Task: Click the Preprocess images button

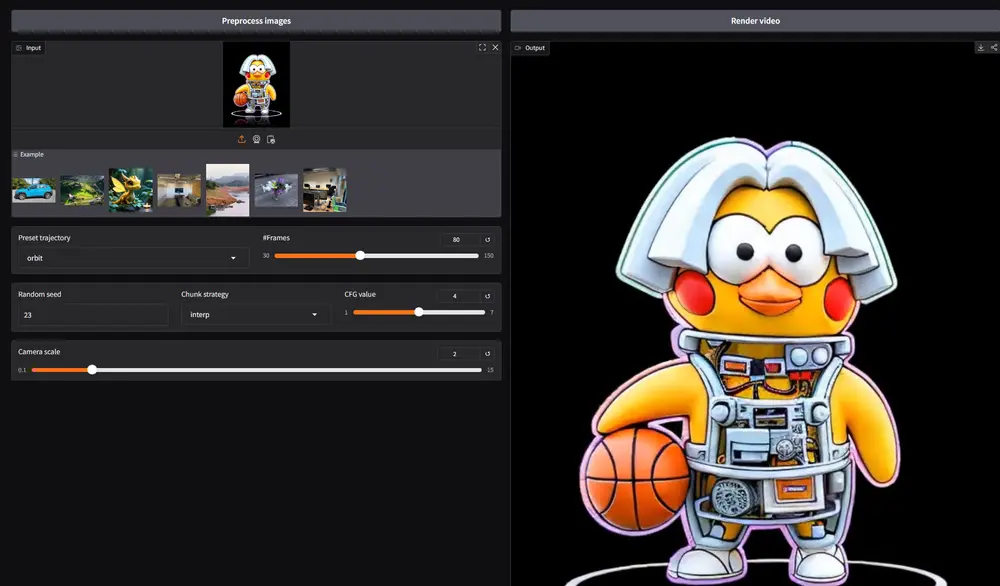Action: 256,21
